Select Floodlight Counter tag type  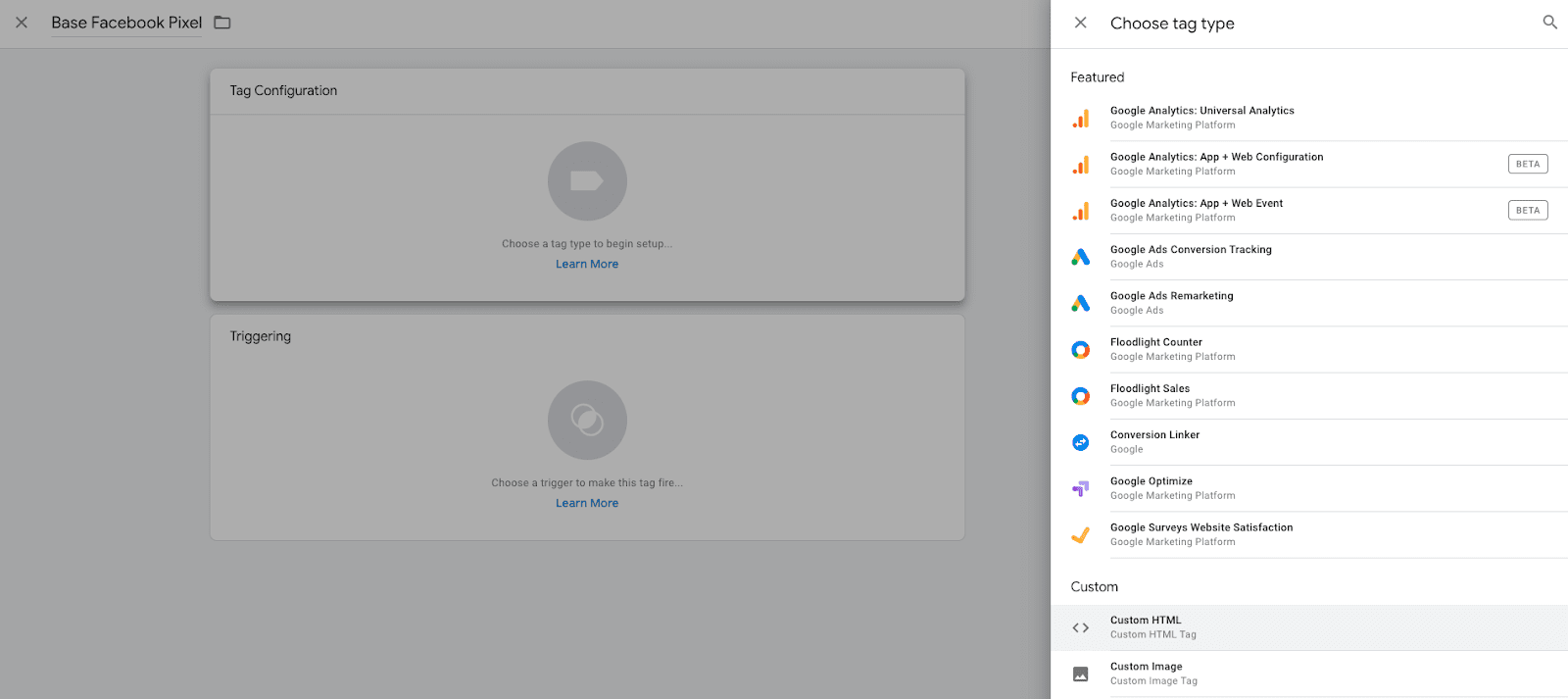click(x=1309, y=349)
